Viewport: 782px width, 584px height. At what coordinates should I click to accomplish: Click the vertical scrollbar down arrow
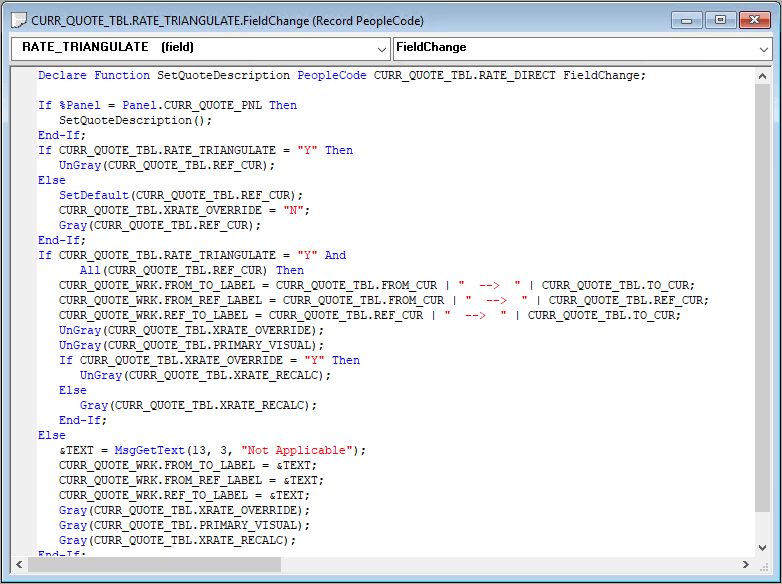click(762, 548)
